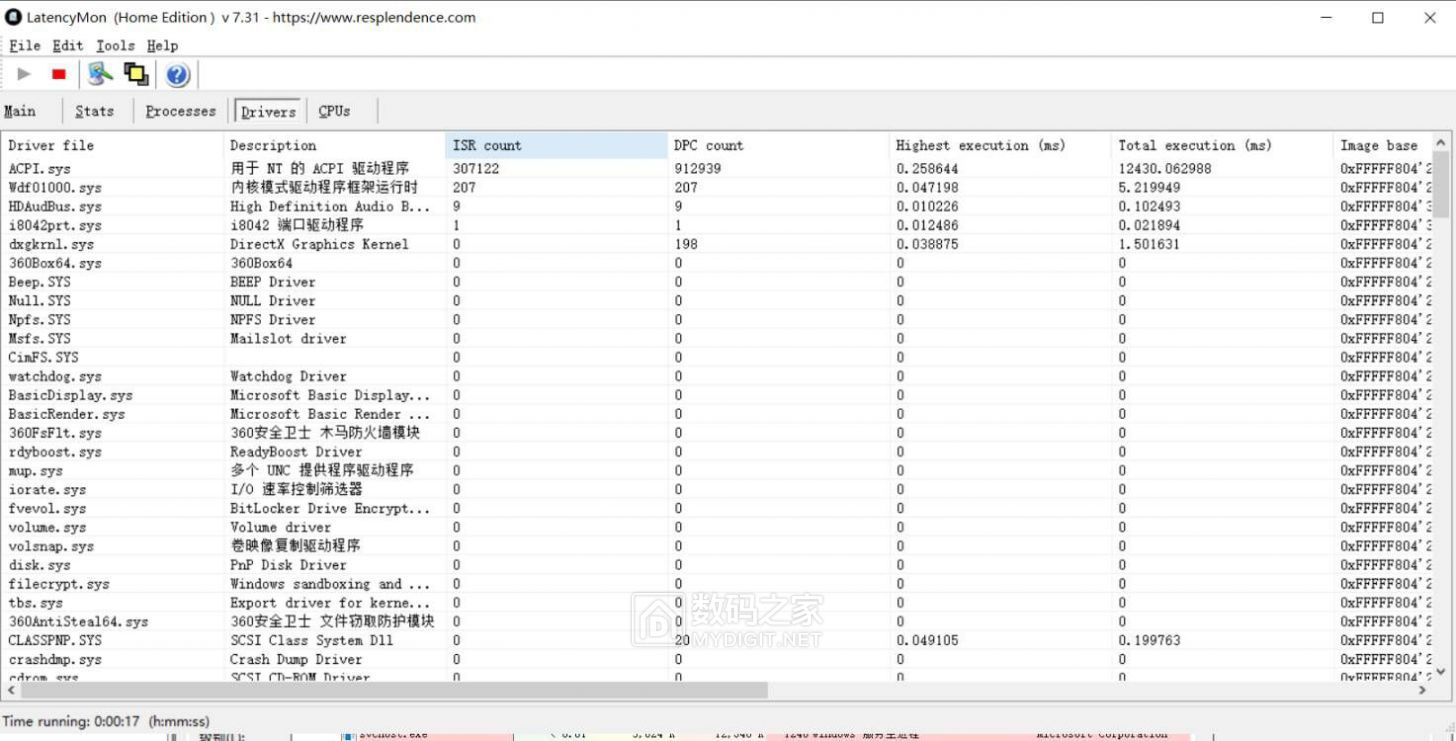Screen dimensions: 1456x741
Task: Select the 360AntiSteal64.sys driver row
Action: tap(717, 622)
